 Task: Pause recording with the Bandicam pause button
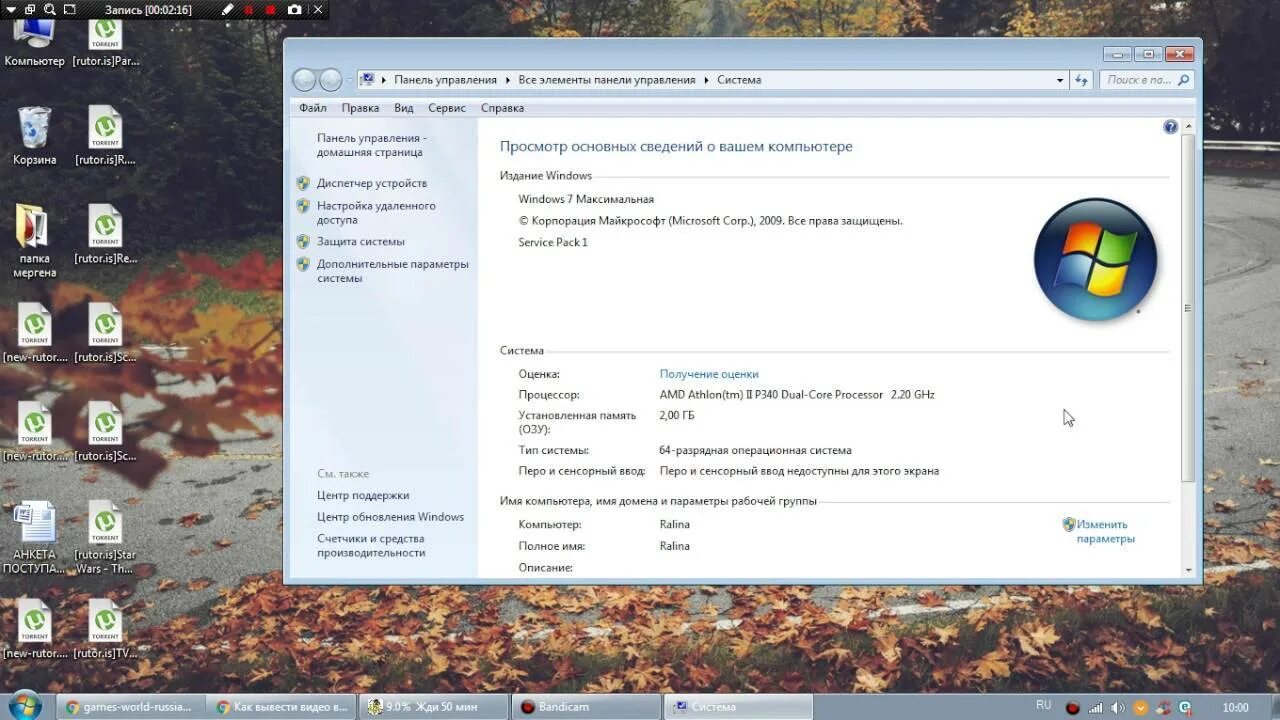[249, 10]
